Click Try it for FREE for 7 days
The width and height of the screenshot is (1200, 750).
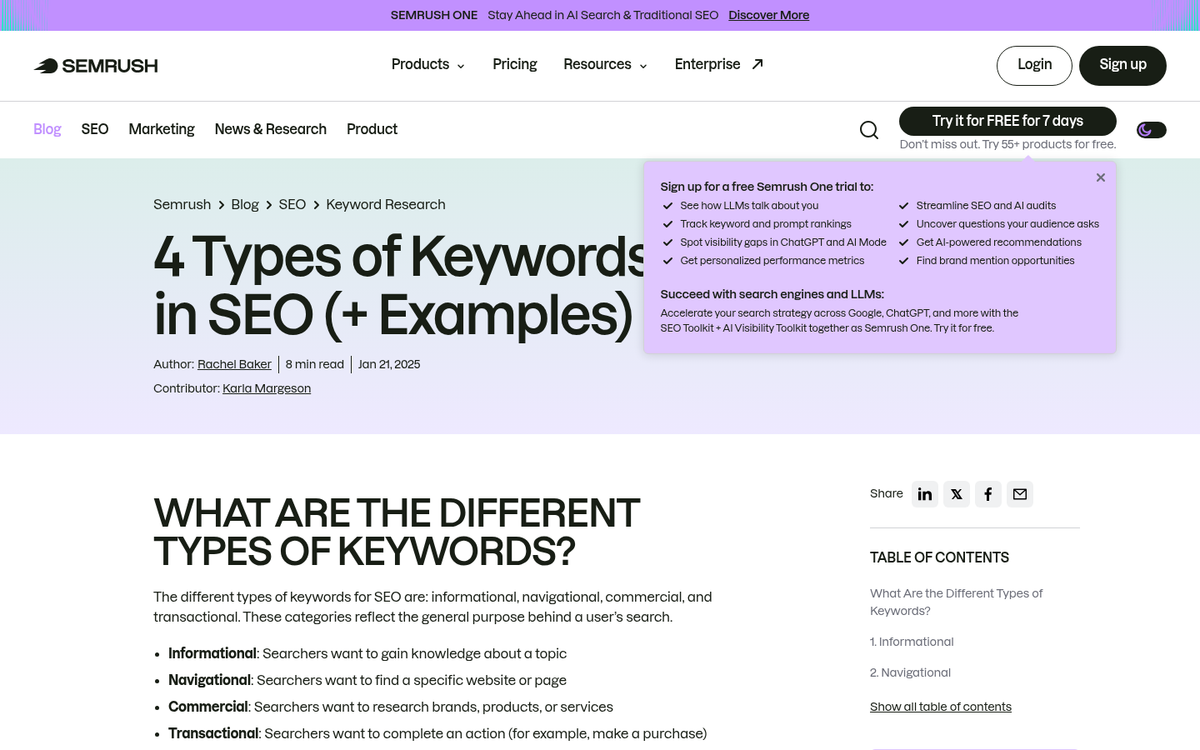coord(1008,120)
